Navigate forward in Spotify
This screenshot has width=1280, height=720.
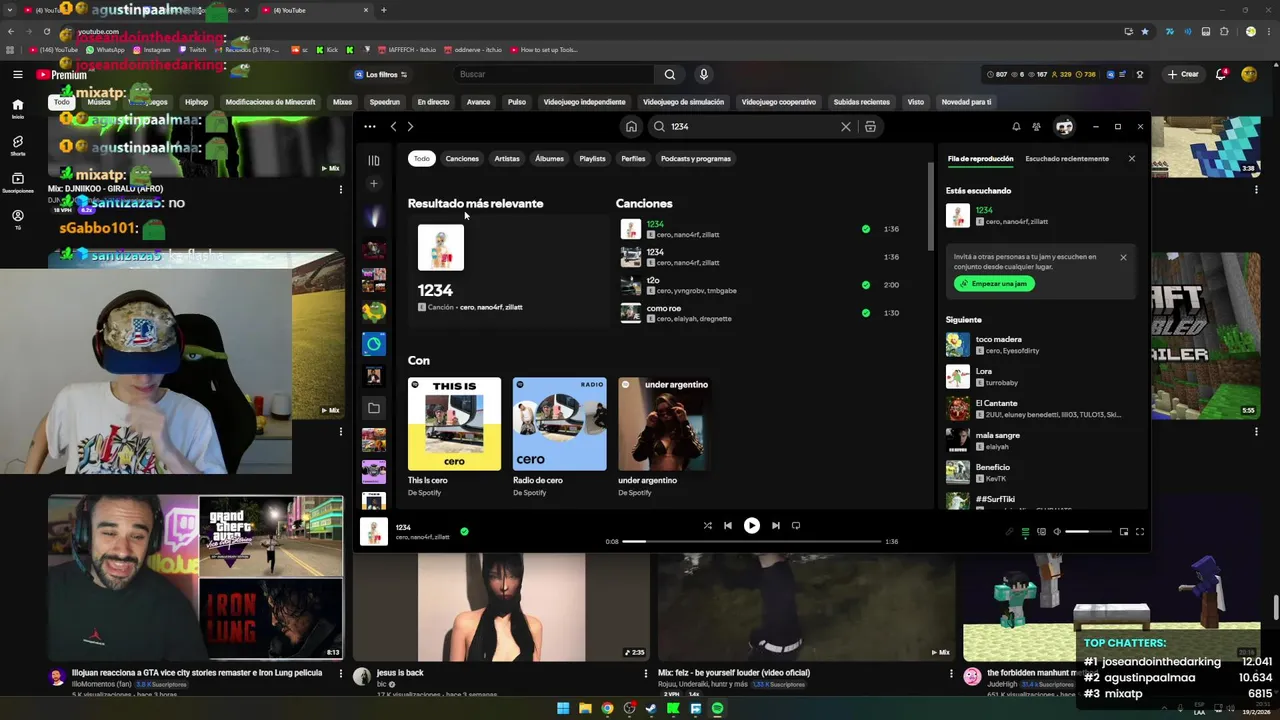click(x=410, y=127)
